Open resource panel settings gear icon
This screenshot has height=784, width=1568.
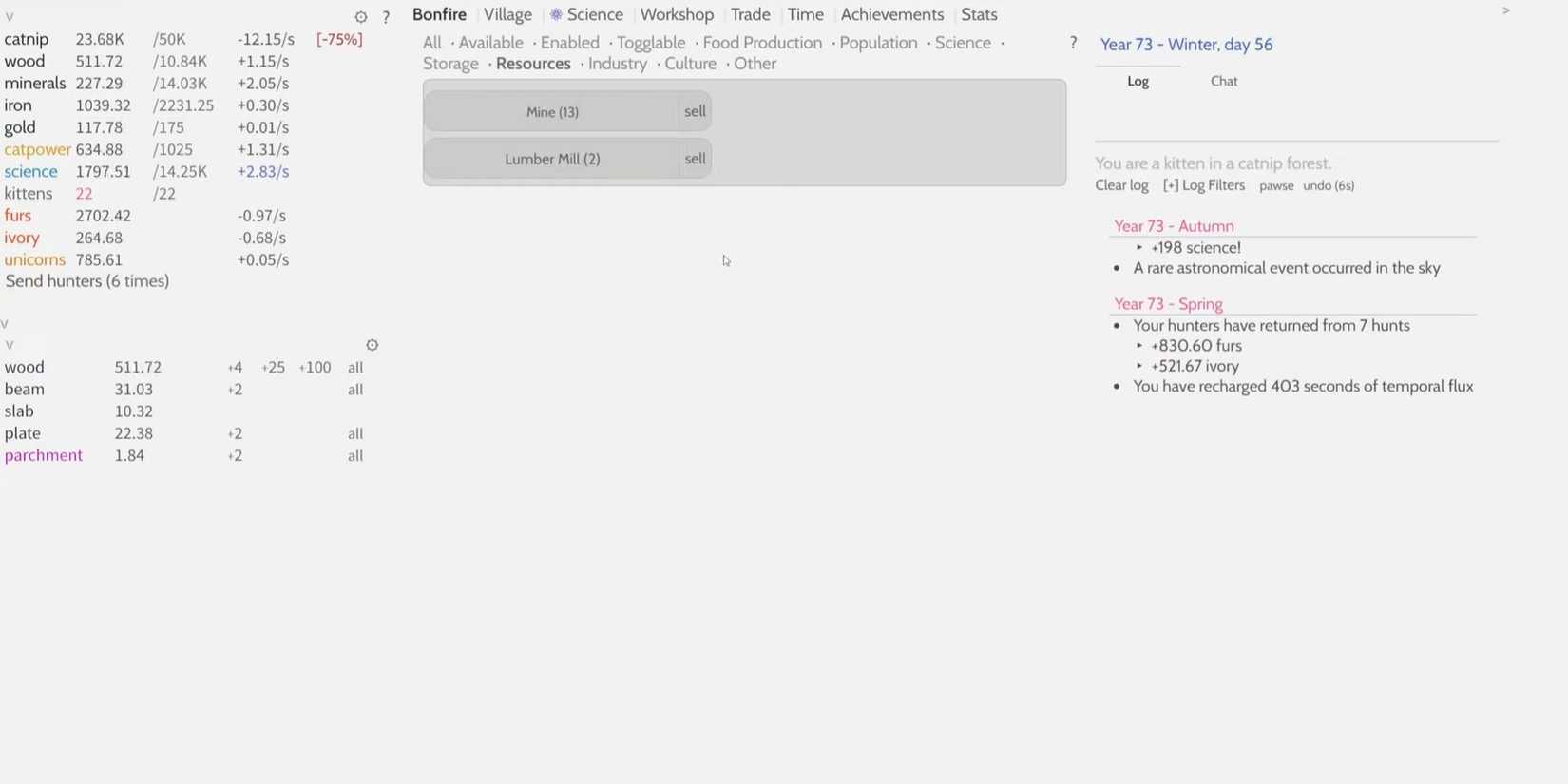click(x=360, y=17)
